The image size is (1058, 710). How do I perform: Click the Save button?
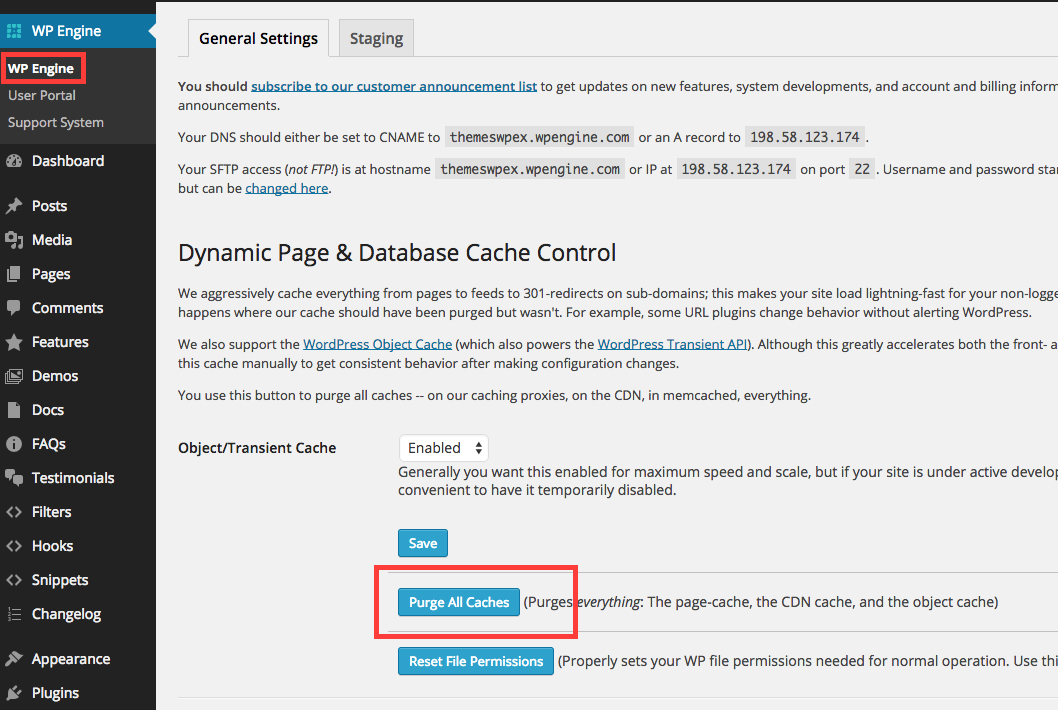tap(423, 543)
